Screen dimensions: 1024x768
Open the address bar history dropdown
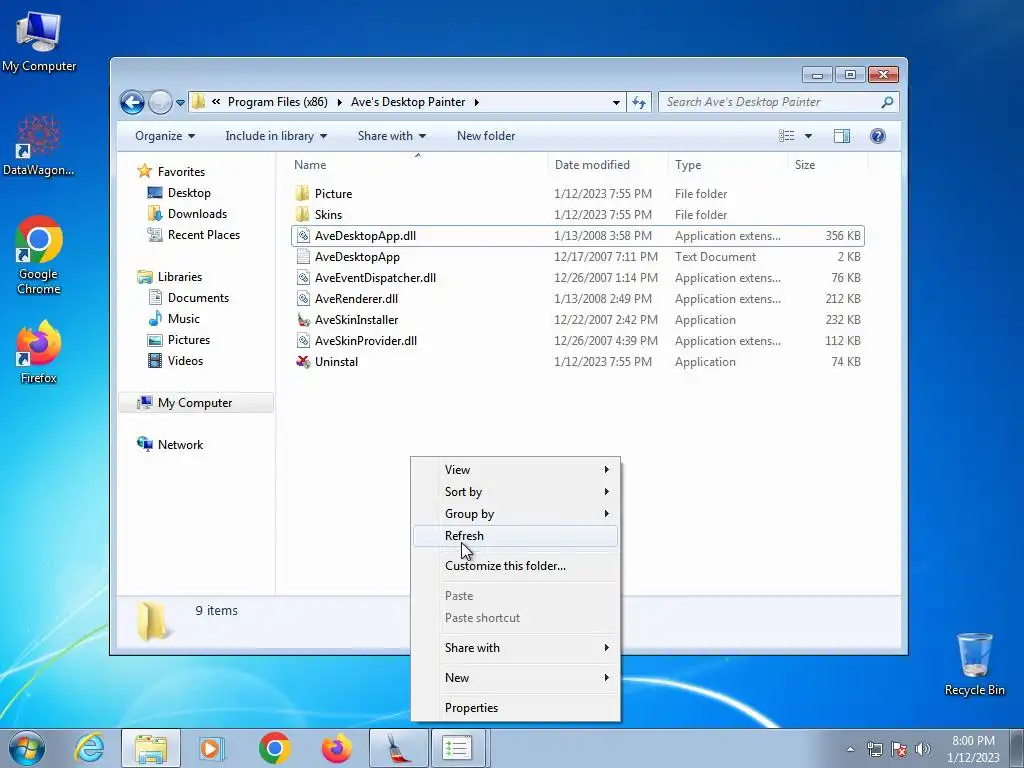pos(616,103)
